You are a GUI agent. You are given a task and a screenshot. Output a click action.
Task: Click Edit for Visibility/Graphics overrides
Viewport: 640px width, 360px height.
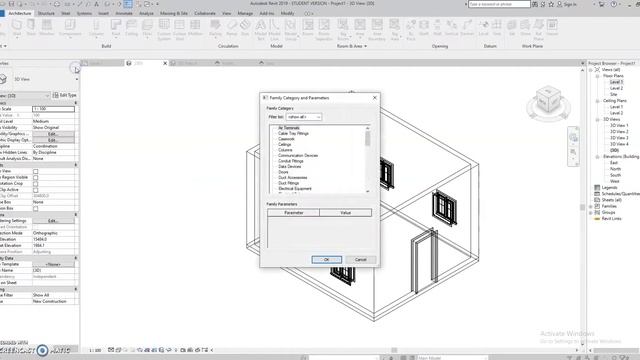point(53,134)
